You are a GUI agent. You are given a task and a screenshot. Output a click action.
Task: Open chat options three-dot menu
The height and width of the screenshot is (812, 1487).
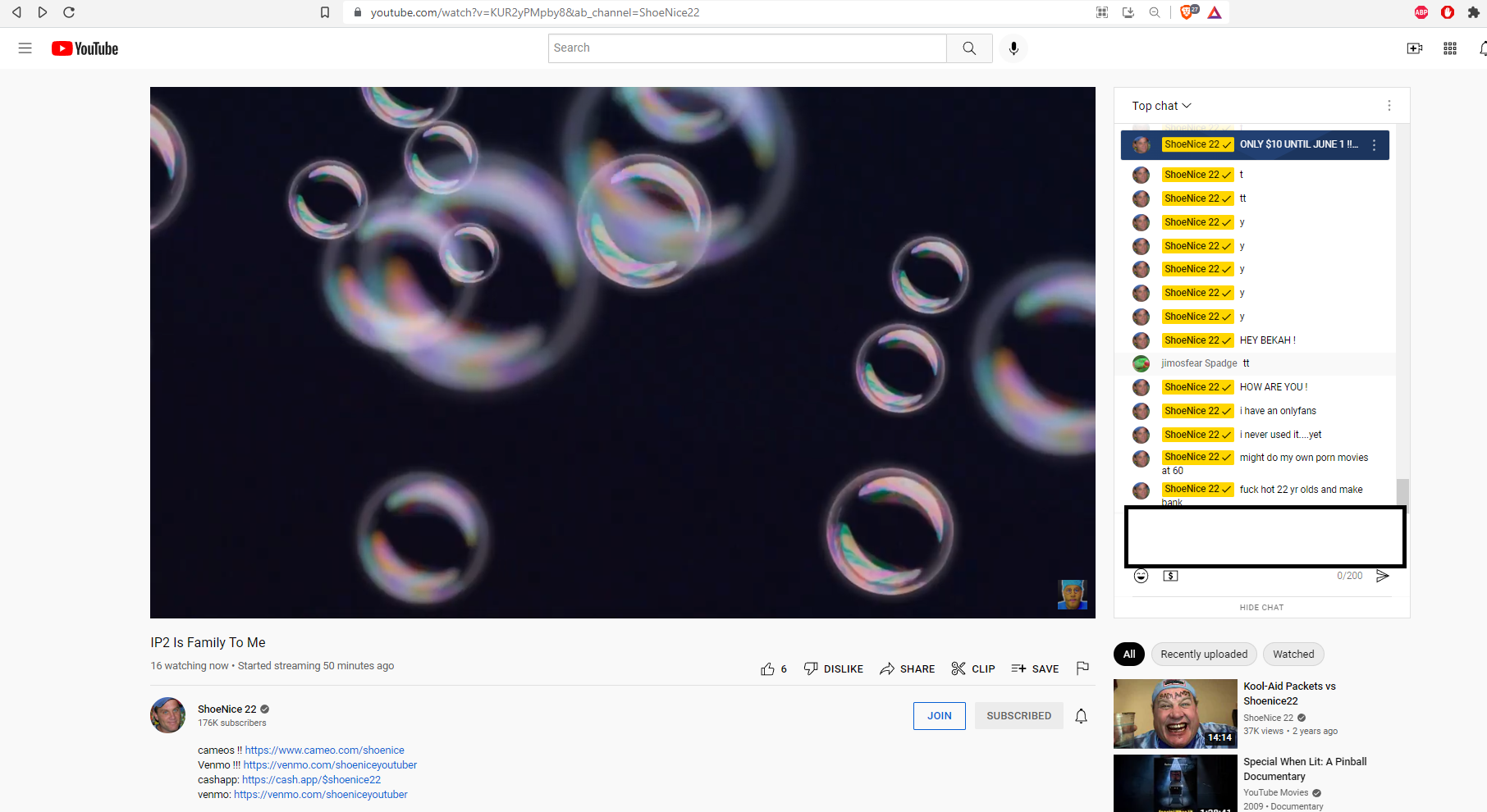(1389, 106)
